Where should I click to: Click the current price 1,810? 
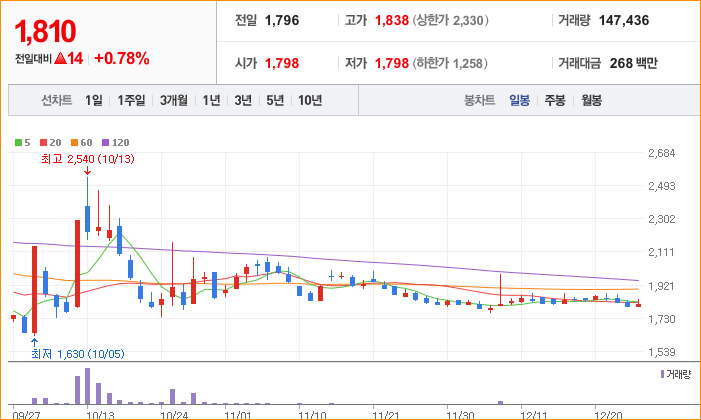click(x=45, y=31)
